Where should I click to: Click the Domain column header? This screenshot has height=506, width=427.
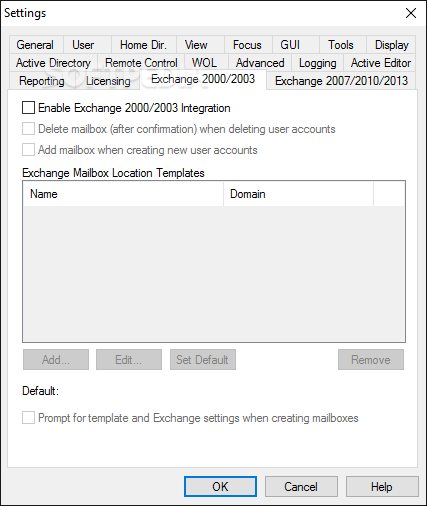coord(298,194)
